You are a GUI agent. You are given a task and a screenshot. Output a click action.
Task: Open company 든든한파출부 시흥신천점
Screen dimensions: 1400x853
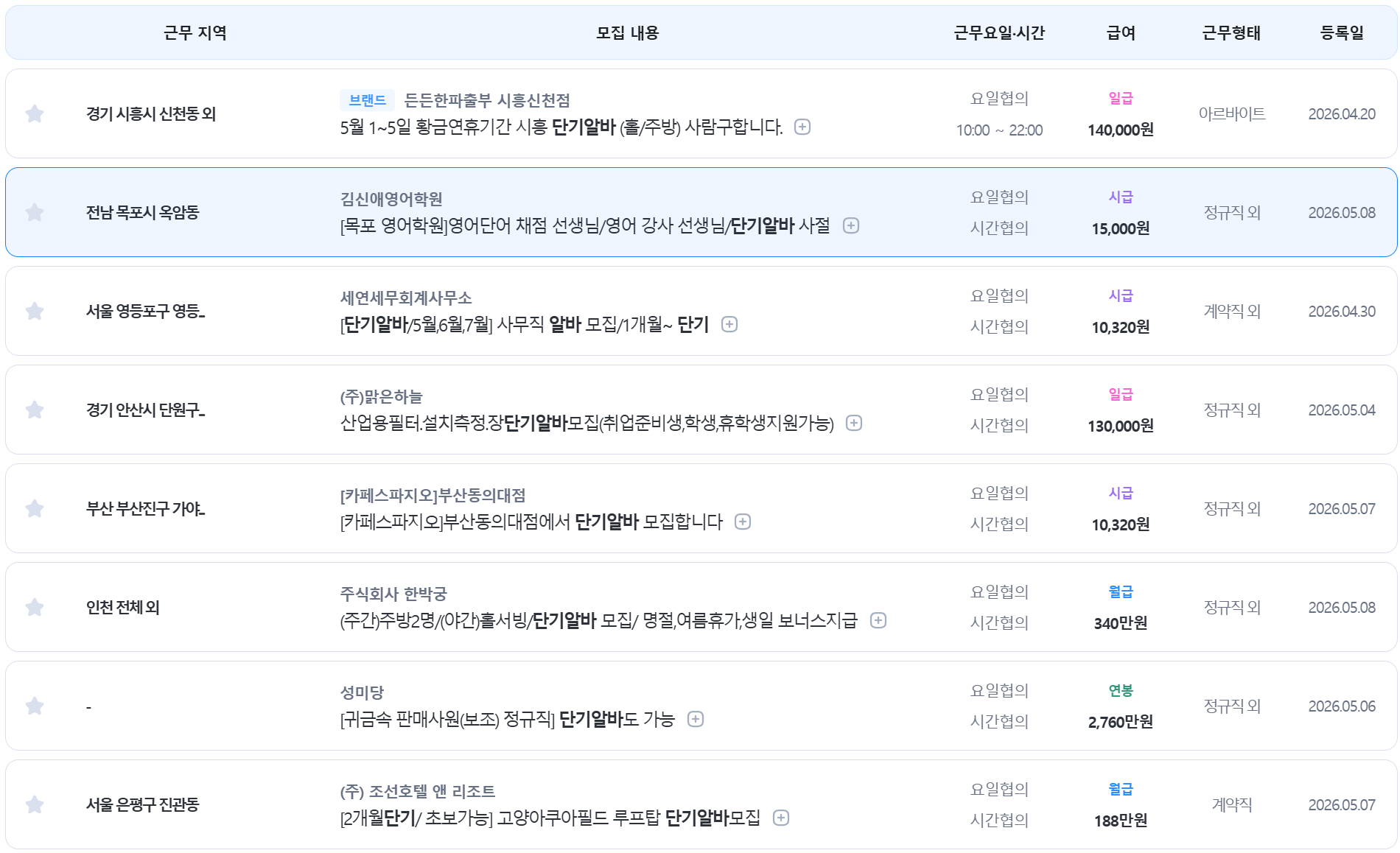[487, 100]
